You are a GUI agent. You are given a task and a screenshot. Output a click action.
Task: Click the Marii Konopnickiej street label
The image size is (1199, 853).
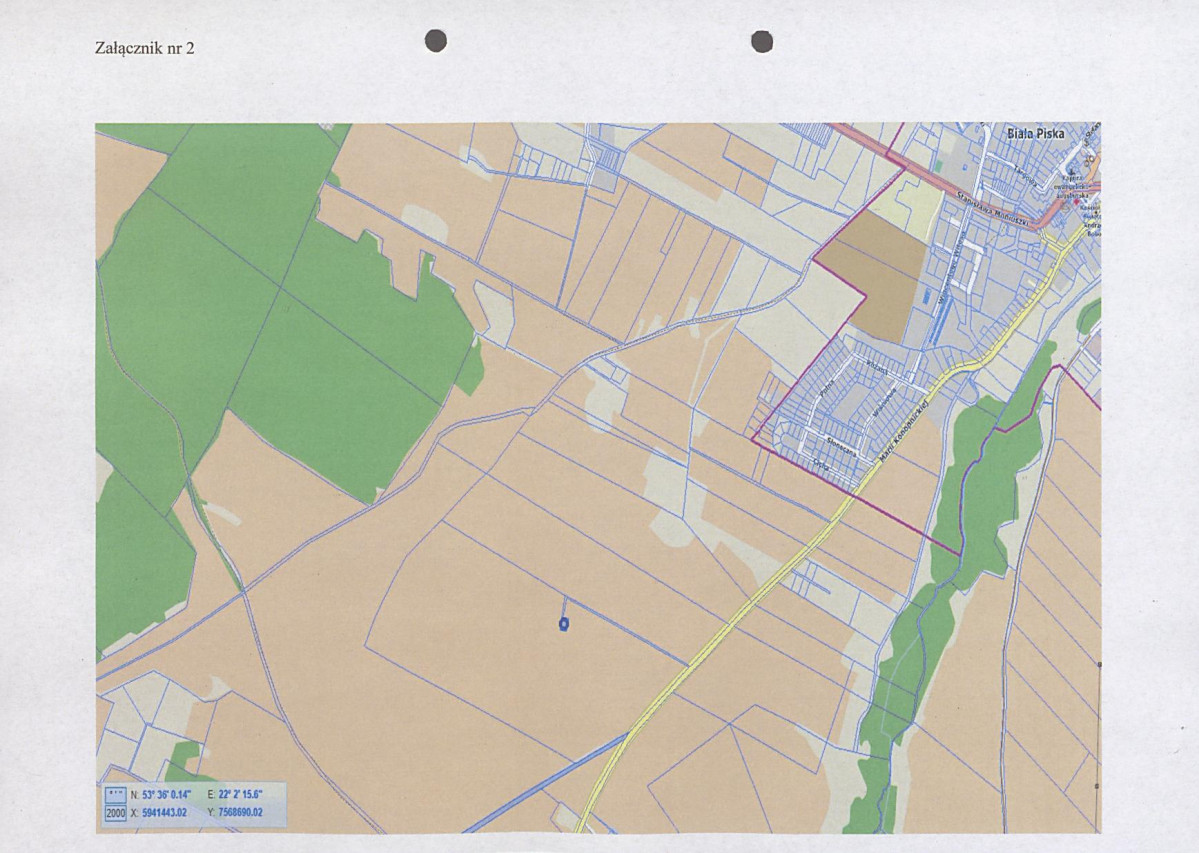coord(903,429)
